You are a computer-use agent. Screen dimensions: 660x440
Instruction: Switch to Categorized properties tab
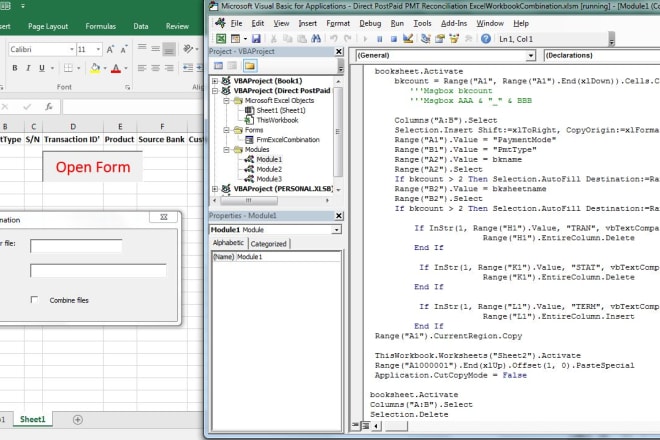(x=268, y=244)
